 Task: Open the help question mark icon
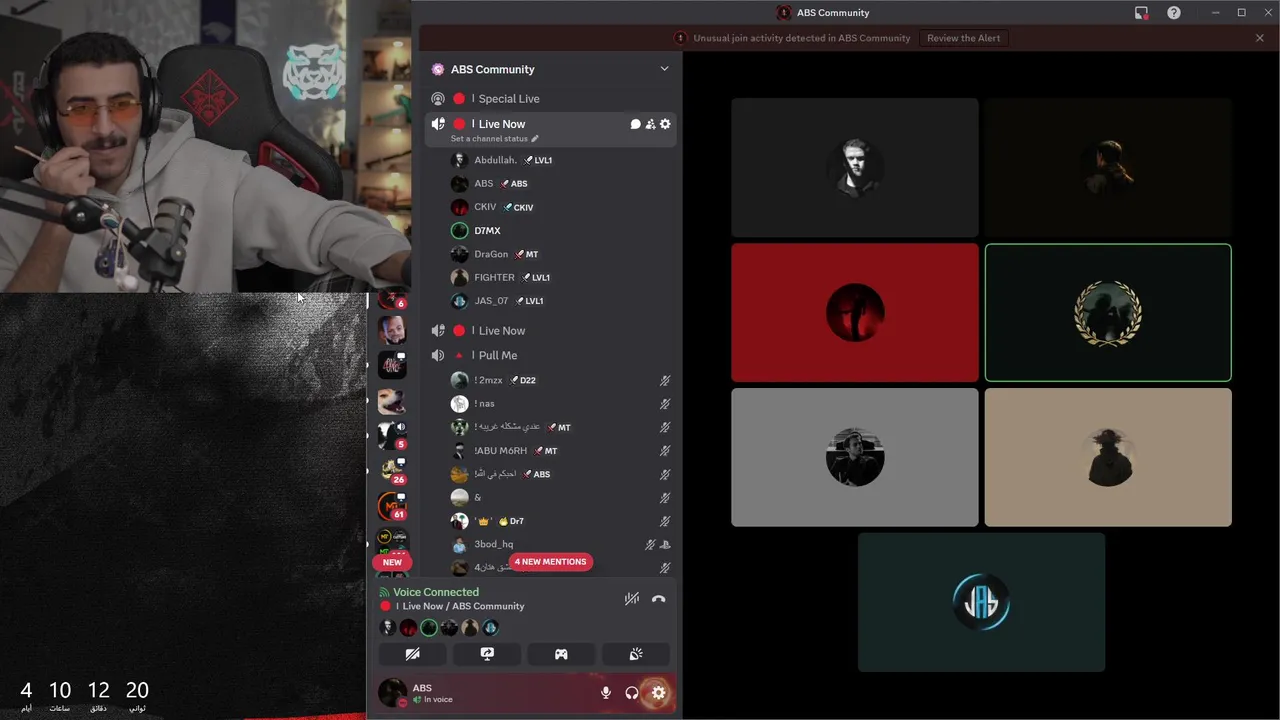[x=1174, y=13]
